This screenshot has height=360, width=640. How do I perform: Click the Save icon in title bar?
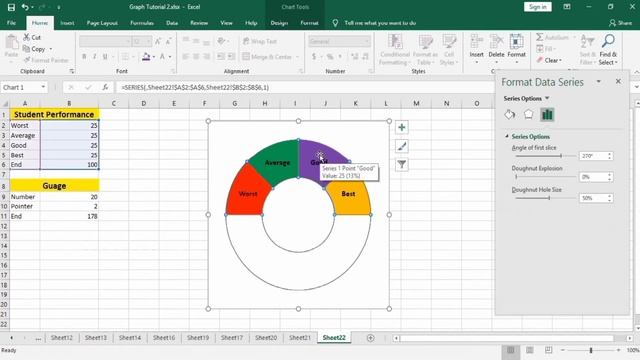pos(11,7)
